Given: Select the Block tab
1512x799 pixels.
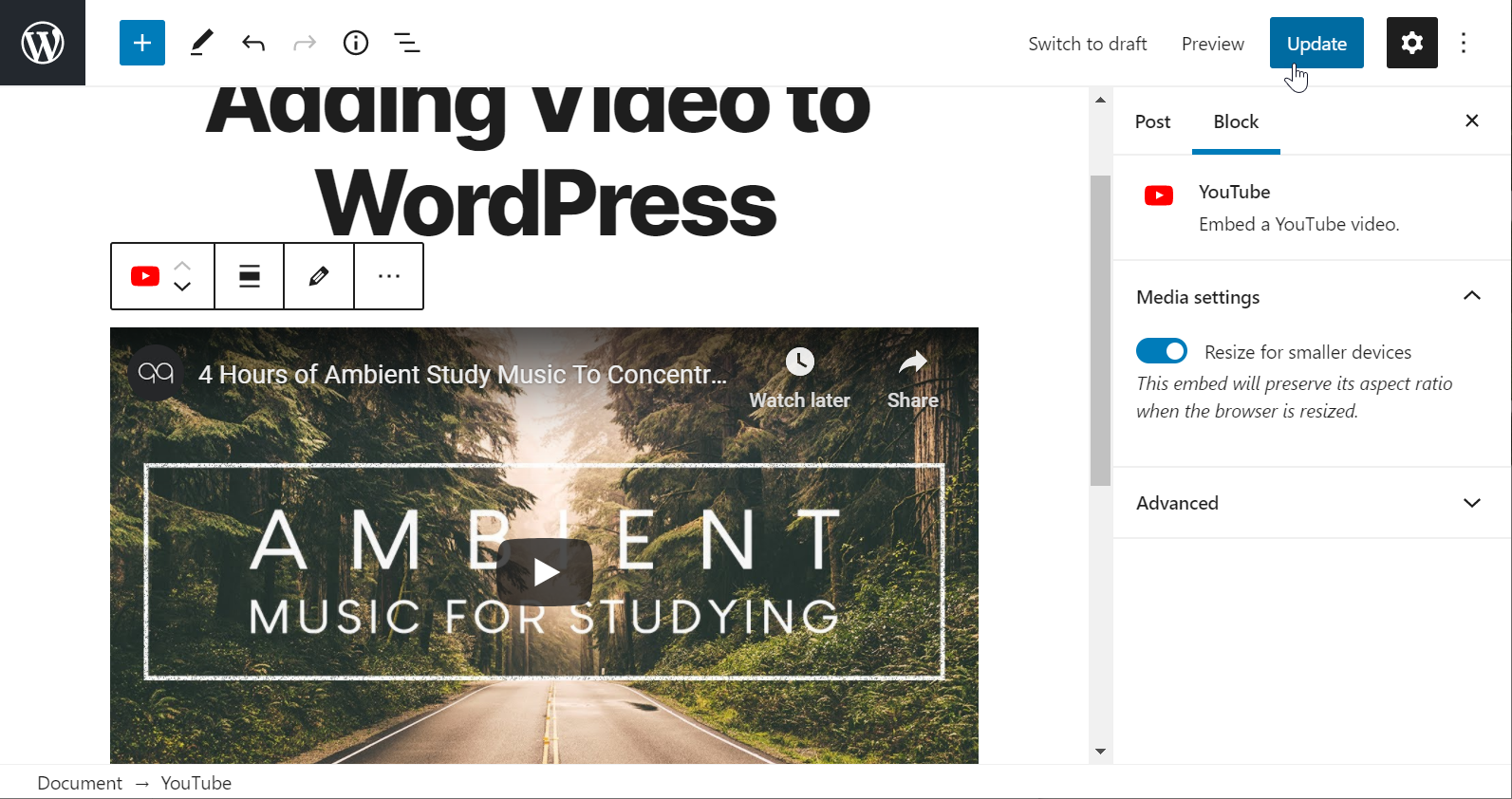Looking at the screenshot, I should point(1236,121).
